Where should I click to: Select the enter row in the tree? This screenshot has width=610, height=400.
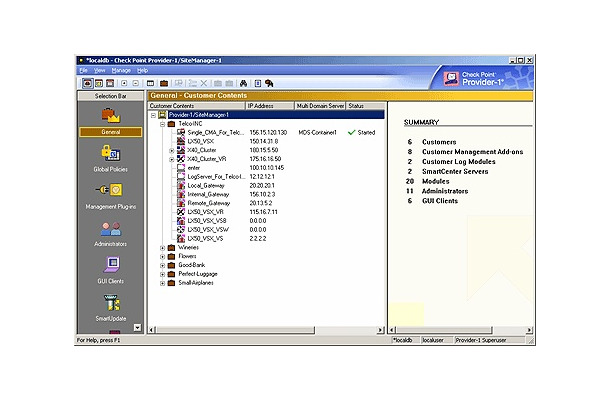(194, 168)
